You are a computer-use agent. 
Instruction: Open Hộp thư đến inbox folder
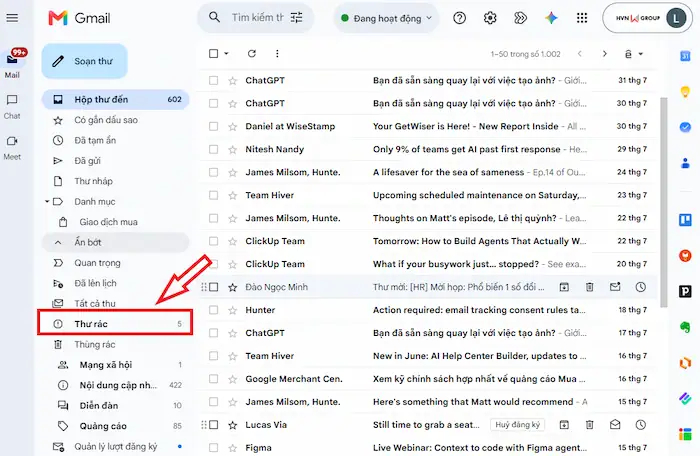click(x=116, y=99)
